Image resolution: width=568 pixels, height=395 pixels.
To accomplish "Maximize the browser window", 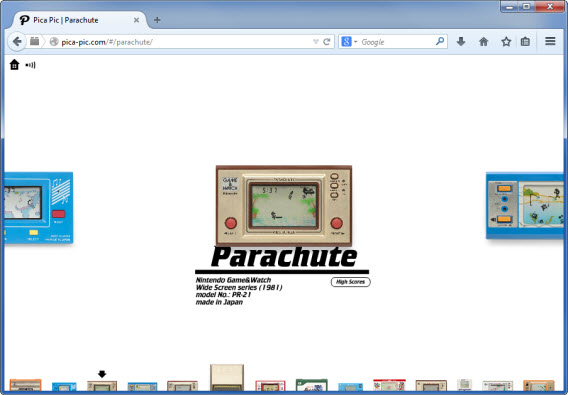I will click(x=526, y=7).
